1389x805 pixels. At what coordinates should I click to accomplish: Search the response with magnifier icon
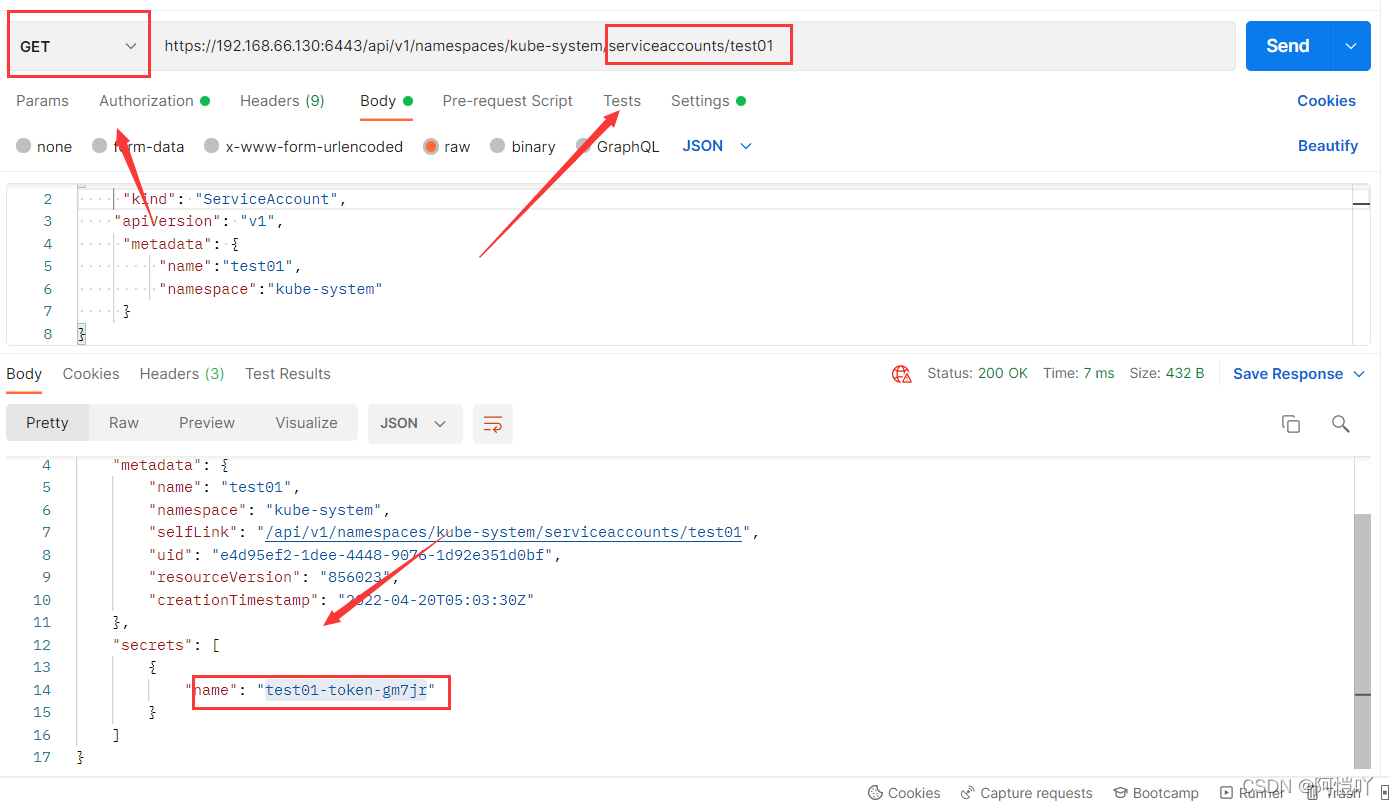(x=1341, y=424)
